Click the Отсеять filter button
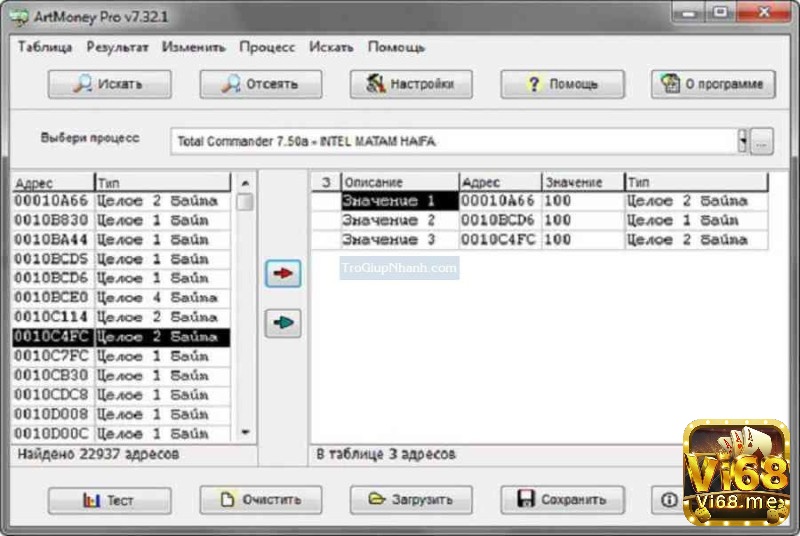Screen dimensions: 800x536 261,84
